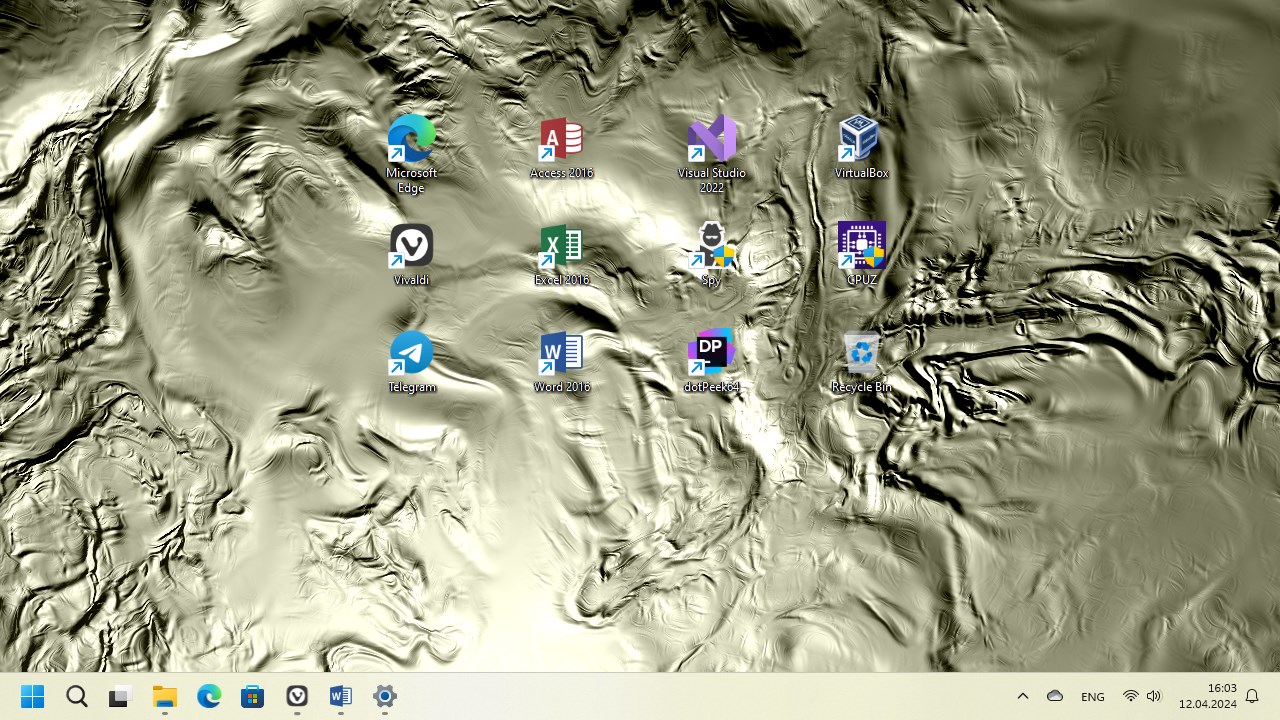
Task: Launch Edge from the taskbar
Action: 209,697
